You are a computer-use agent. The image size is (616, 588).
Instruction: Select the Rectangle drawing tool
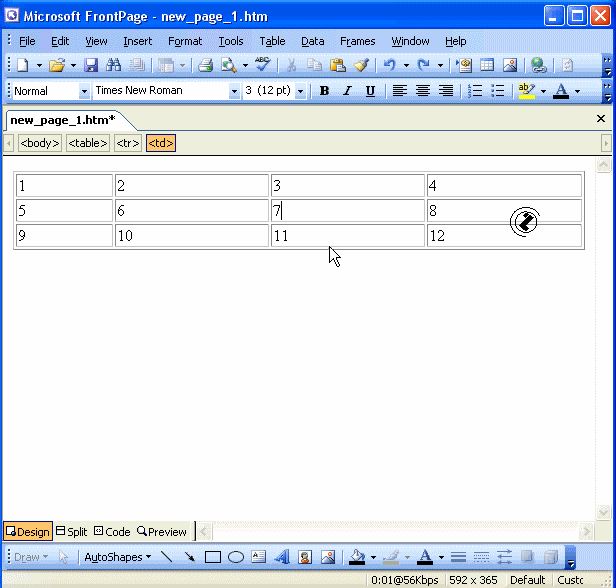(x=213, y=557)
